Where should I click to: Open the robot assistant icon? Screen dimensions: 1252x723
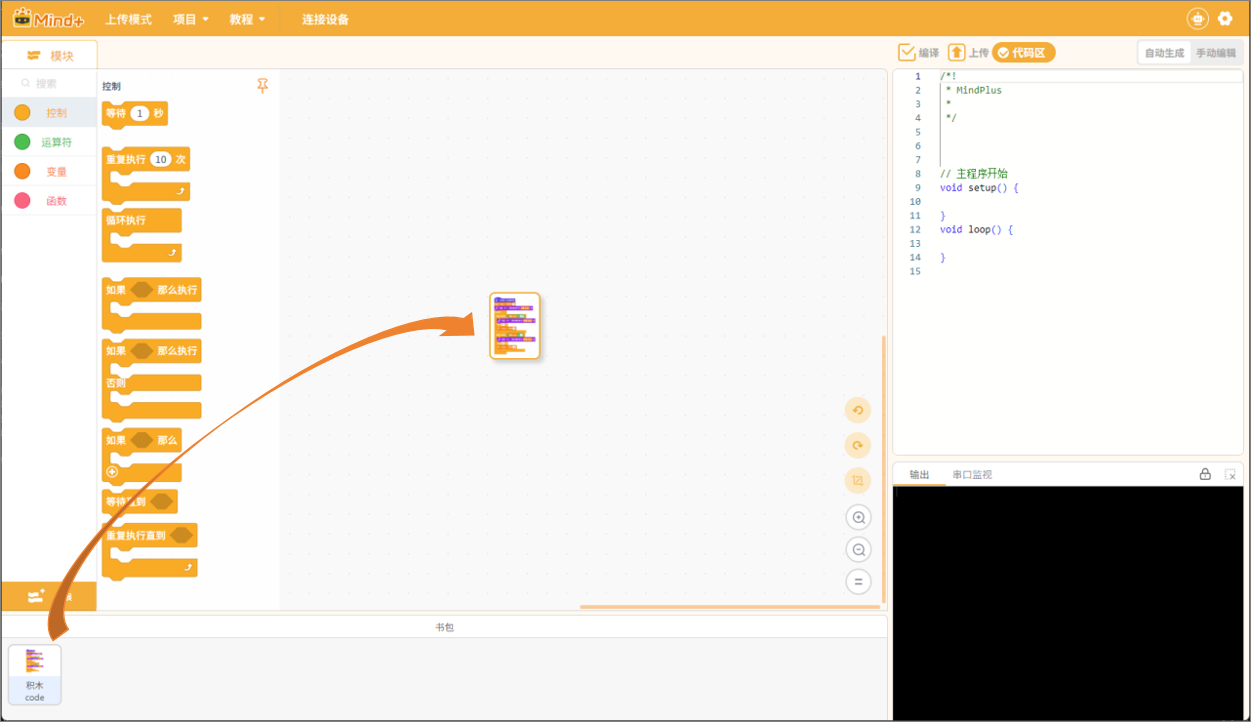(1197, 18)
